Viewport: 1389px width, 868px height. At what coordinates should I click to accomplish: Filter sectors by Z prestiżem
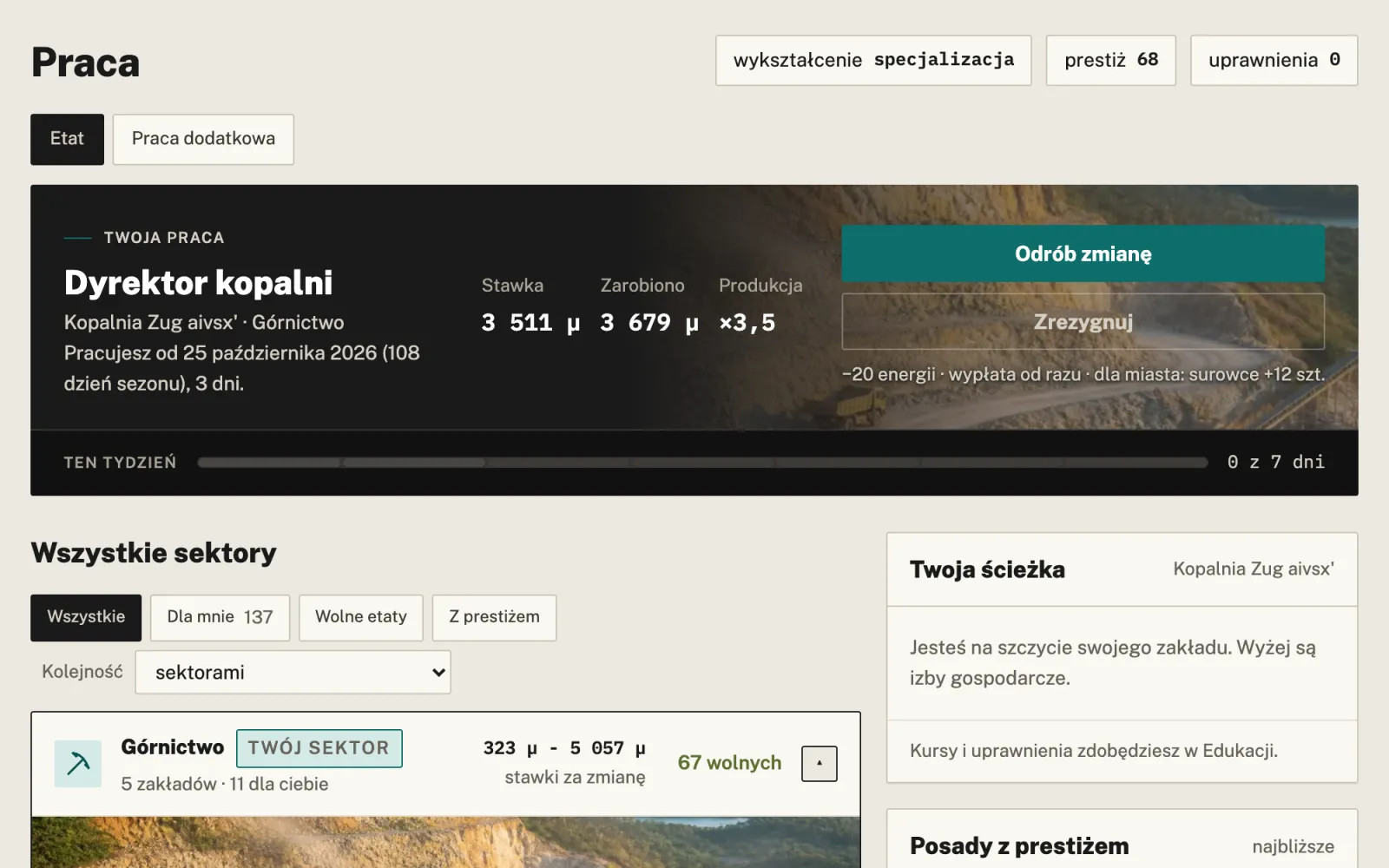coord(494,617)
